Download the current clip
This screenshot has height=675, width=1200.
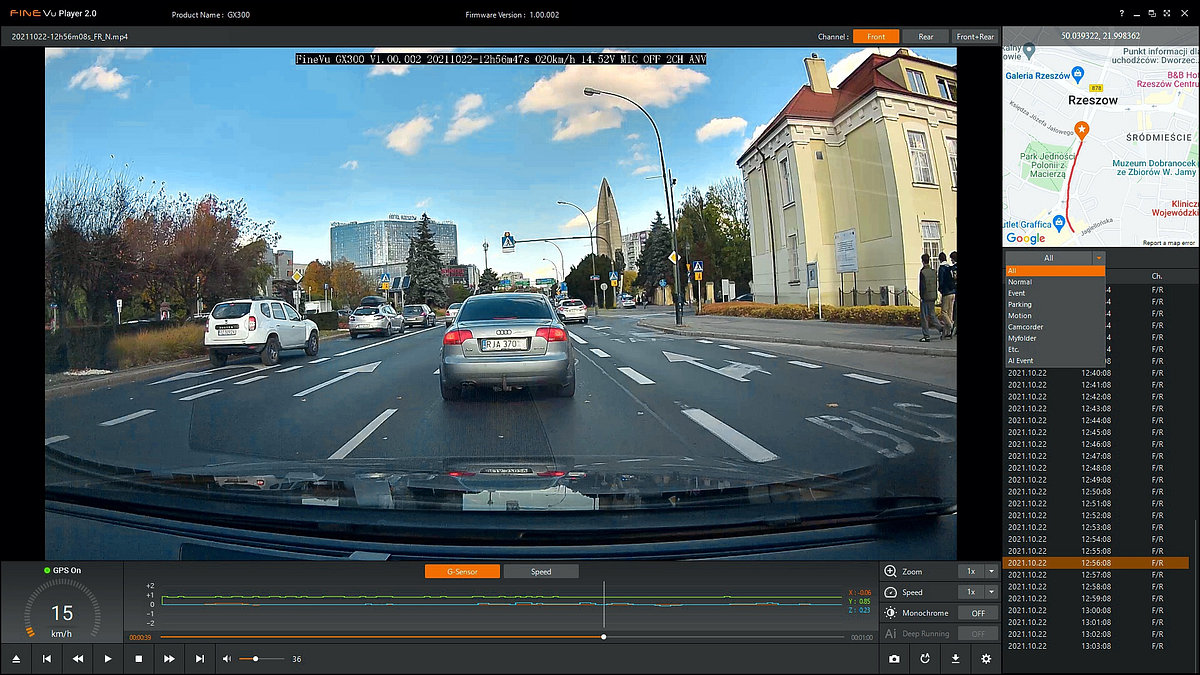[956, 659]
